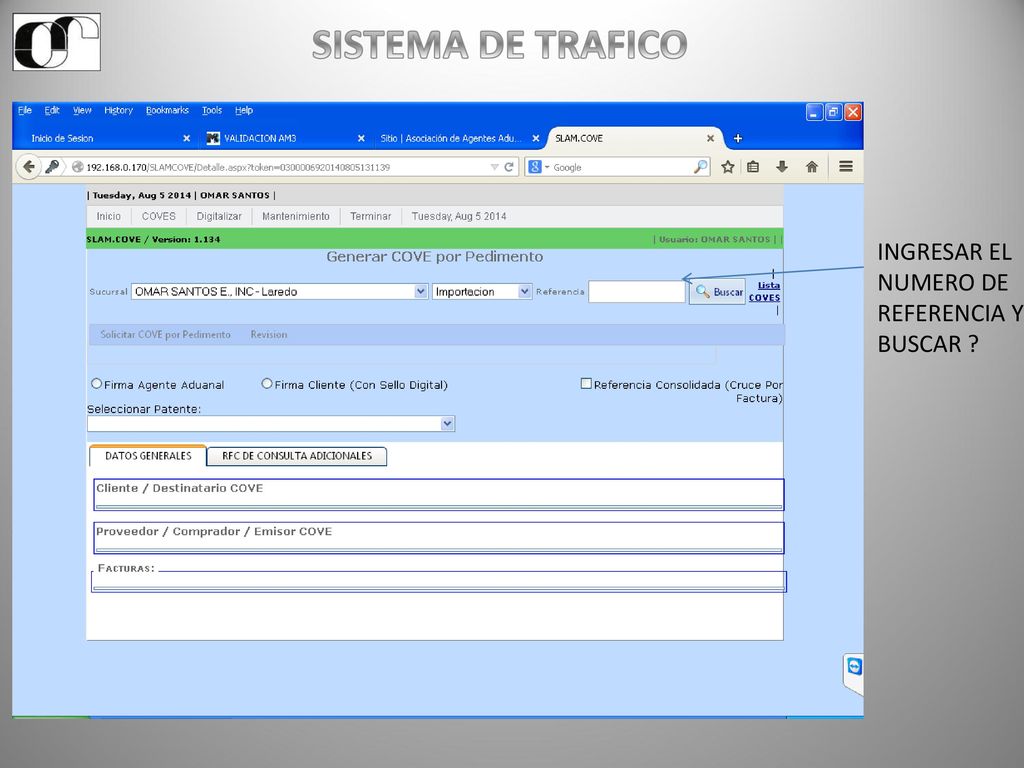
Task: Click into the Referencia input field
Action: click(637, 292)
